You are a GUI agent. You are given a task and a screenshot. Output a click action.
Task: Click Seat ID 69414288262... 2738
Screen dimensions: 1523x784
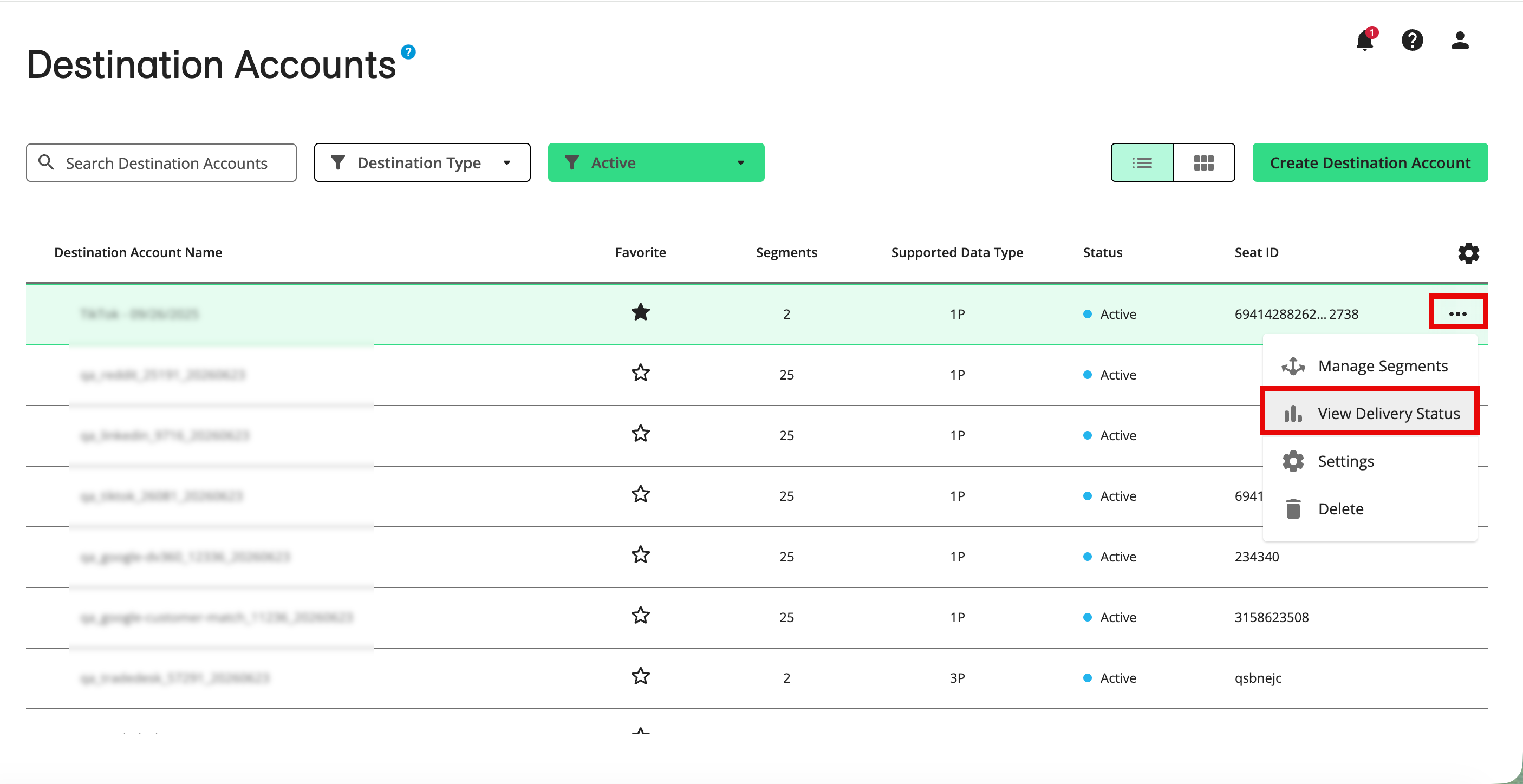[x=1296, y=314]
